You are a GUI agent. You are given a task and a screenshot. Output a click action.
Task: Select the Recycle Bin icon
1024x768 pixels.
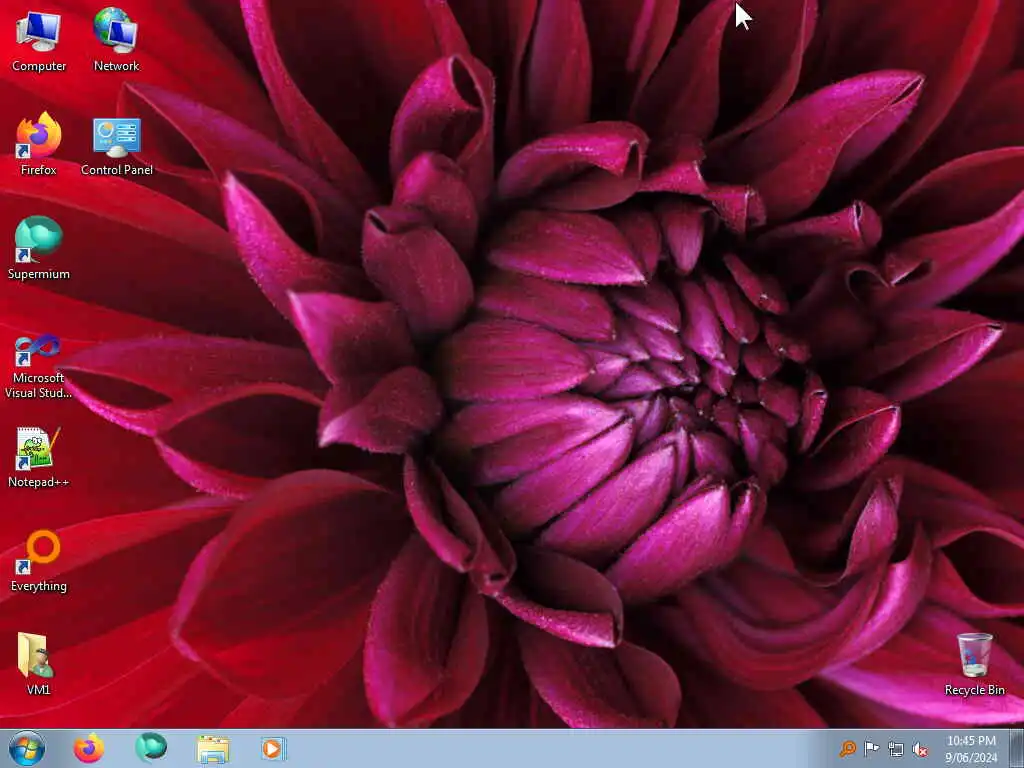pos(974,664)
